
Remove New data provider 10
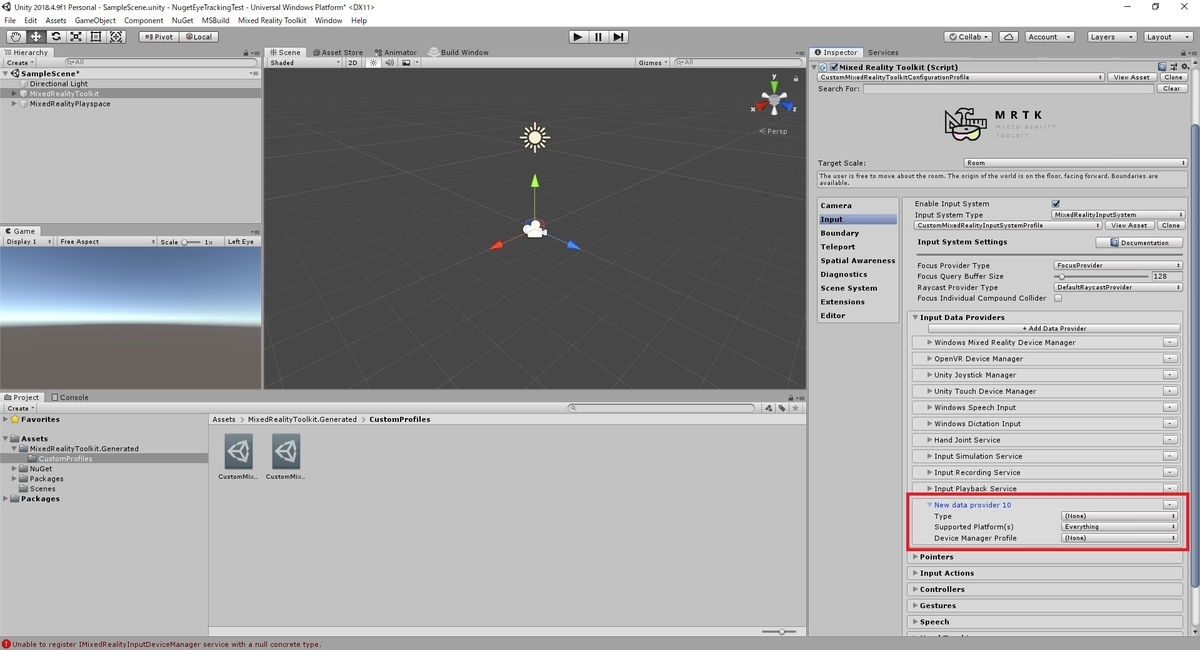(x=1170, y=505)
